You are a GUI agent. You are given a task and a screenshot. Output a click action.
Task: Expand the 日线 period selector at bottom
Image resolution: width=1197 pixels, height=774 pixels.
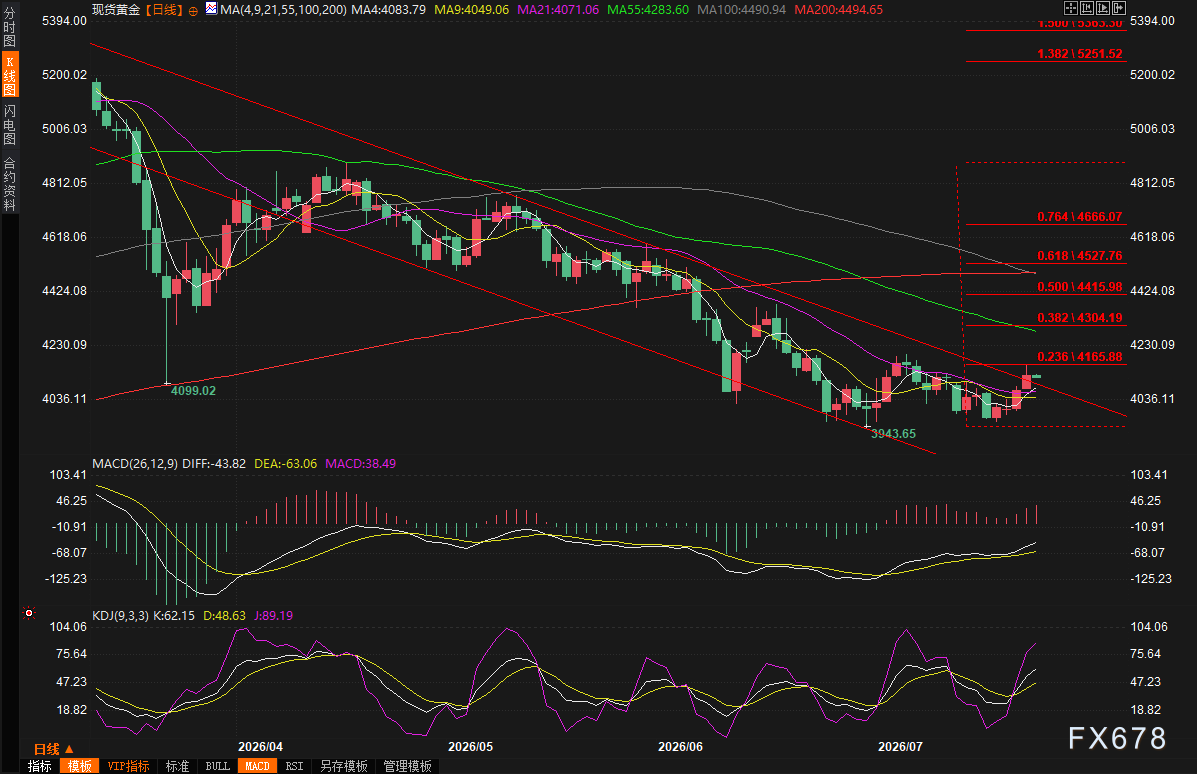pyautogui.click(x=53, y=749)
